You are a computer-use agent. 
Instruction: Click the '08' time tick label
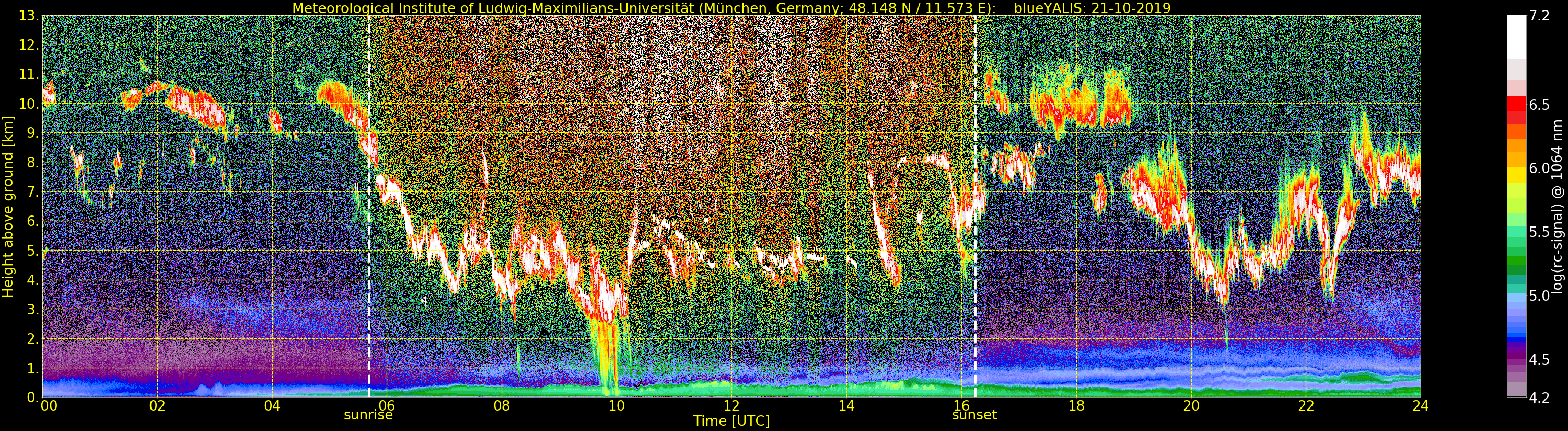click(502, 406)
